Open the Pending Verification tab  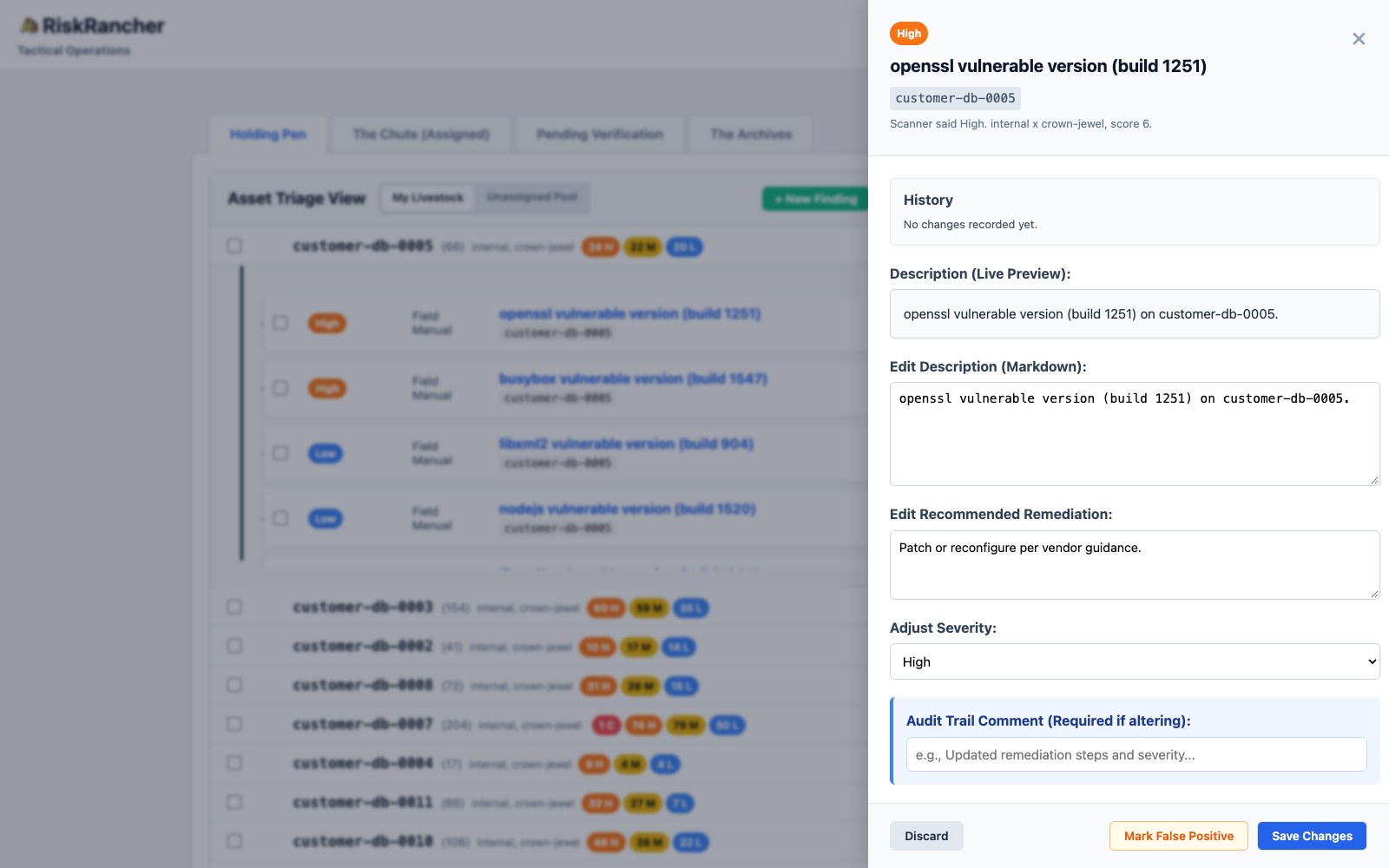click(600, 135)
